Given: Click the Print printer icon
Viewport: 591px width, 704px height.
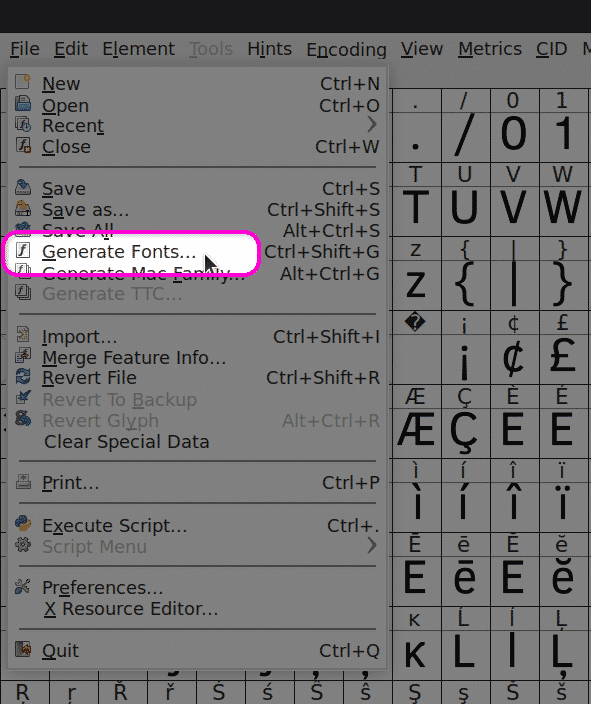Looking at the screenshot, I should click(22, 481).
